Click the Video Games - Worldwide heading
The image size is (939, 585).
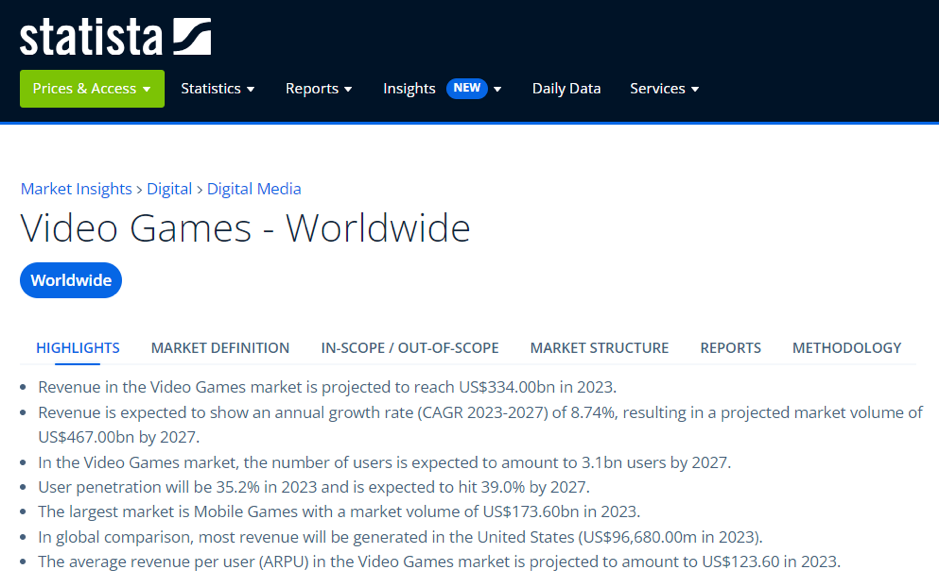(x=245, y=229)
